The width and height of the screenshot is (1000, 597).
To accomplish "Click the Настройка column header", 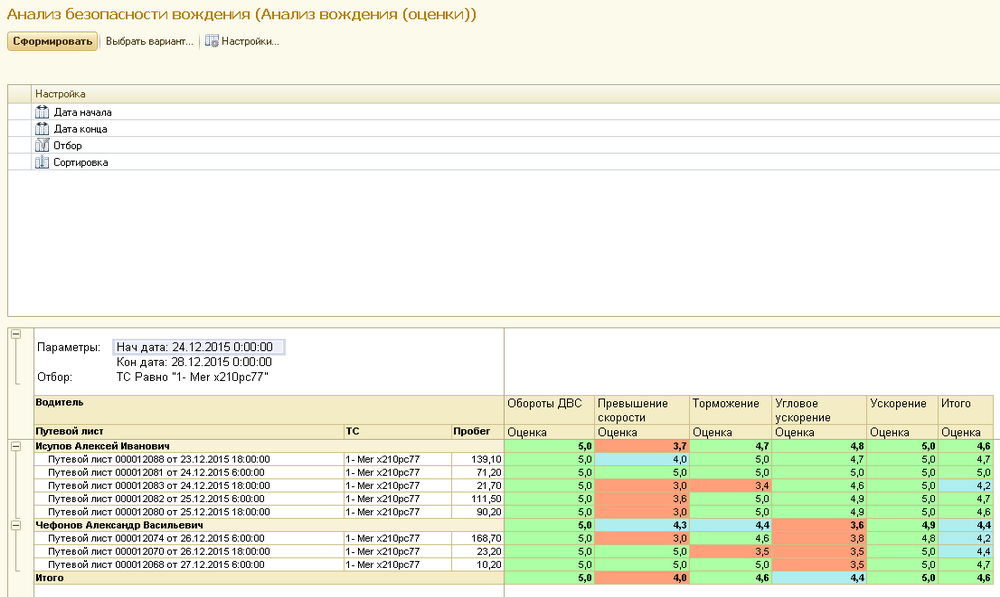I will 61,94.
